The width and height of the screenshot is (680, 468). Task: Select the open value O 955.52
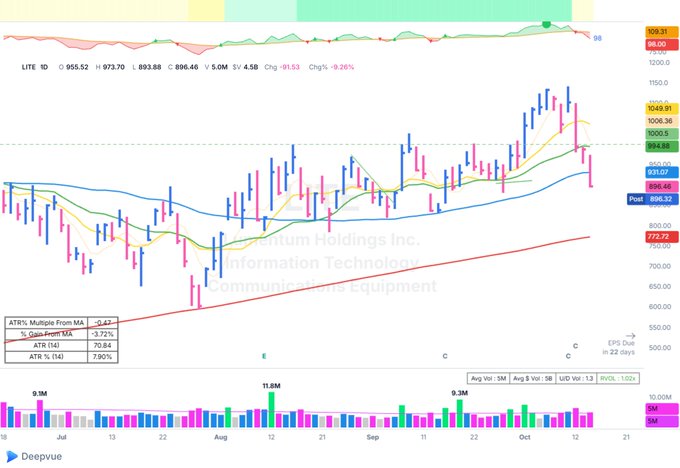73,67
